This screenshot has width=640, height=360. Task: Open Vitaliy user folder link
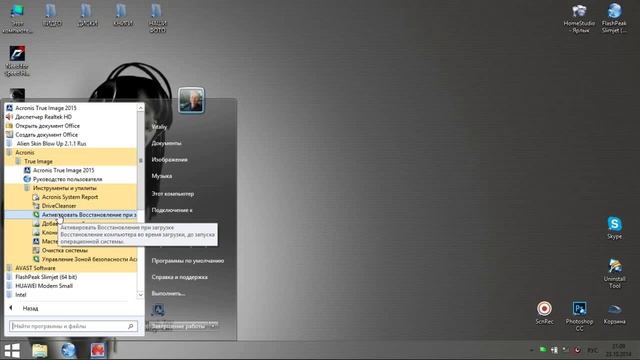(x=159, y=127)
